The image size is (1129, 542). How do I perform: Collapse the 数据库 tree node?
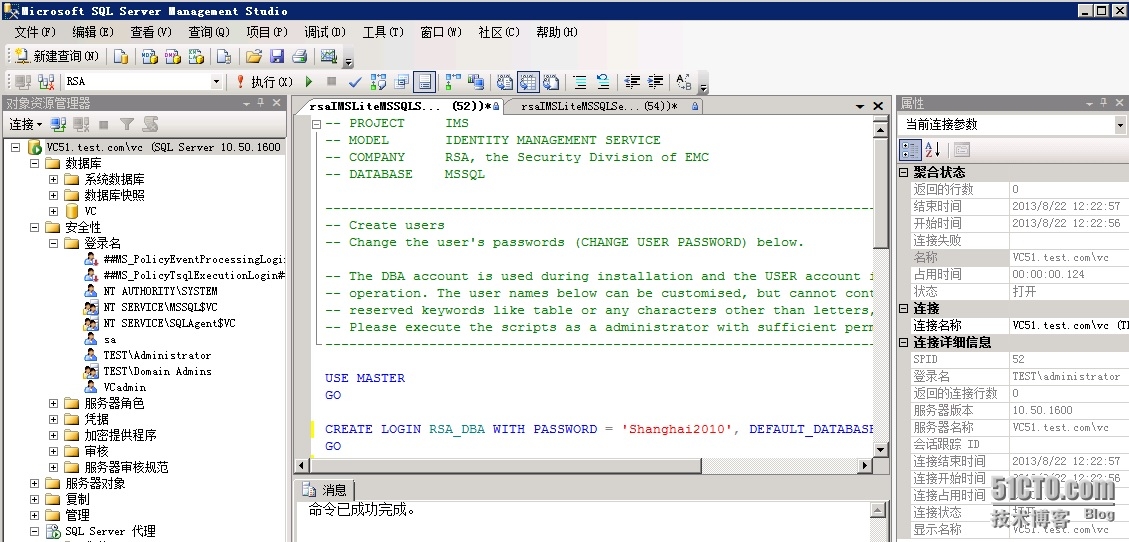[x=34, y=163]
